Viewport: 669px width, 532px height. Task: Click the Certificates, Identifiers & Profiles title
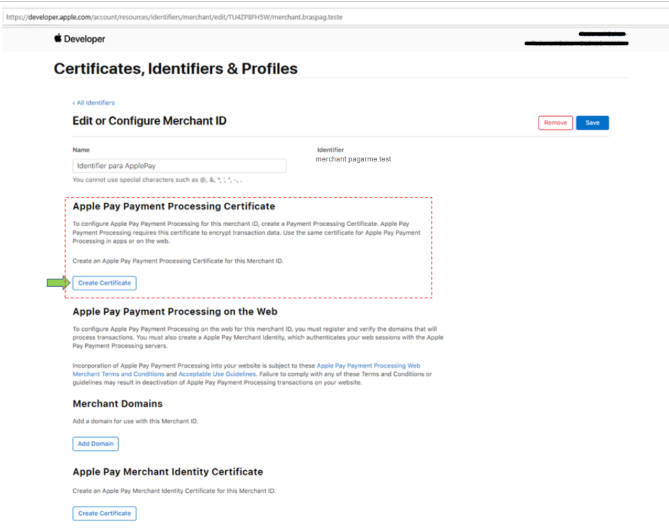[176, 69]
